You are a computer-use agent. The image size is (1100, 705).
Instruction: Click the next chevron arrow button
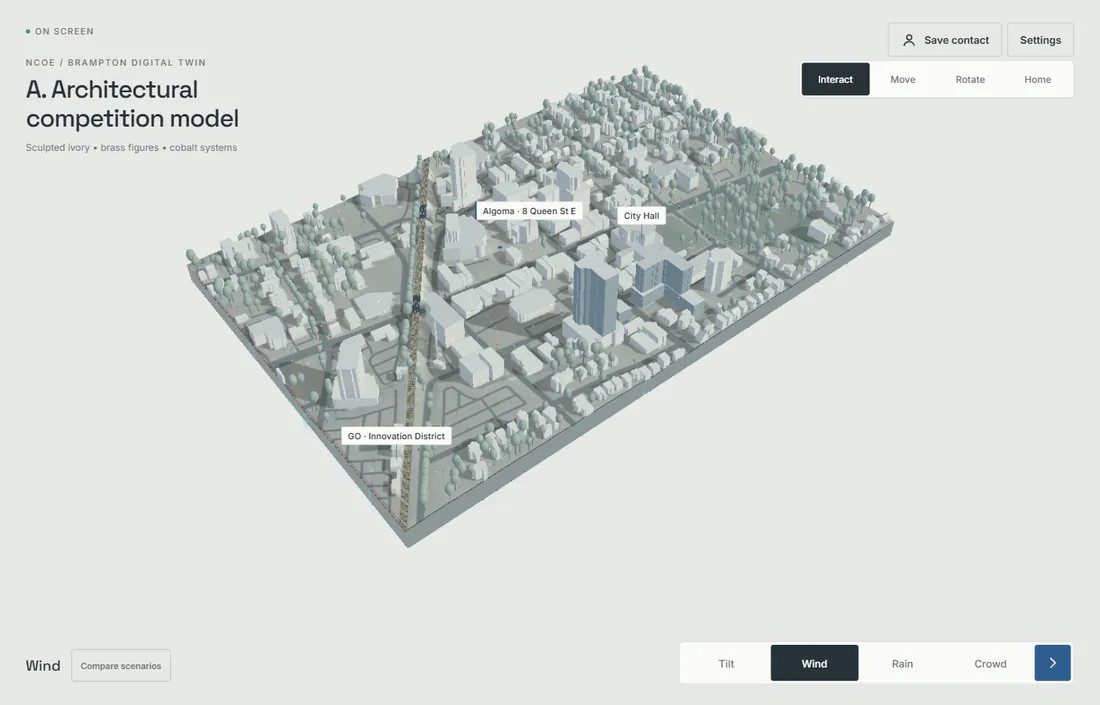tap(1052, 663)
